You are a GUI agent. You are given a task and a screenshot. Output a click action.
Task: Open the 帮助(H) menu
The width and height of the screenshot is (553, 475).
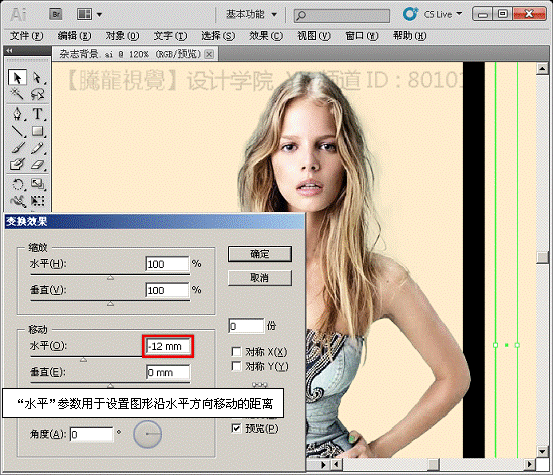click(x=409, y=36)
